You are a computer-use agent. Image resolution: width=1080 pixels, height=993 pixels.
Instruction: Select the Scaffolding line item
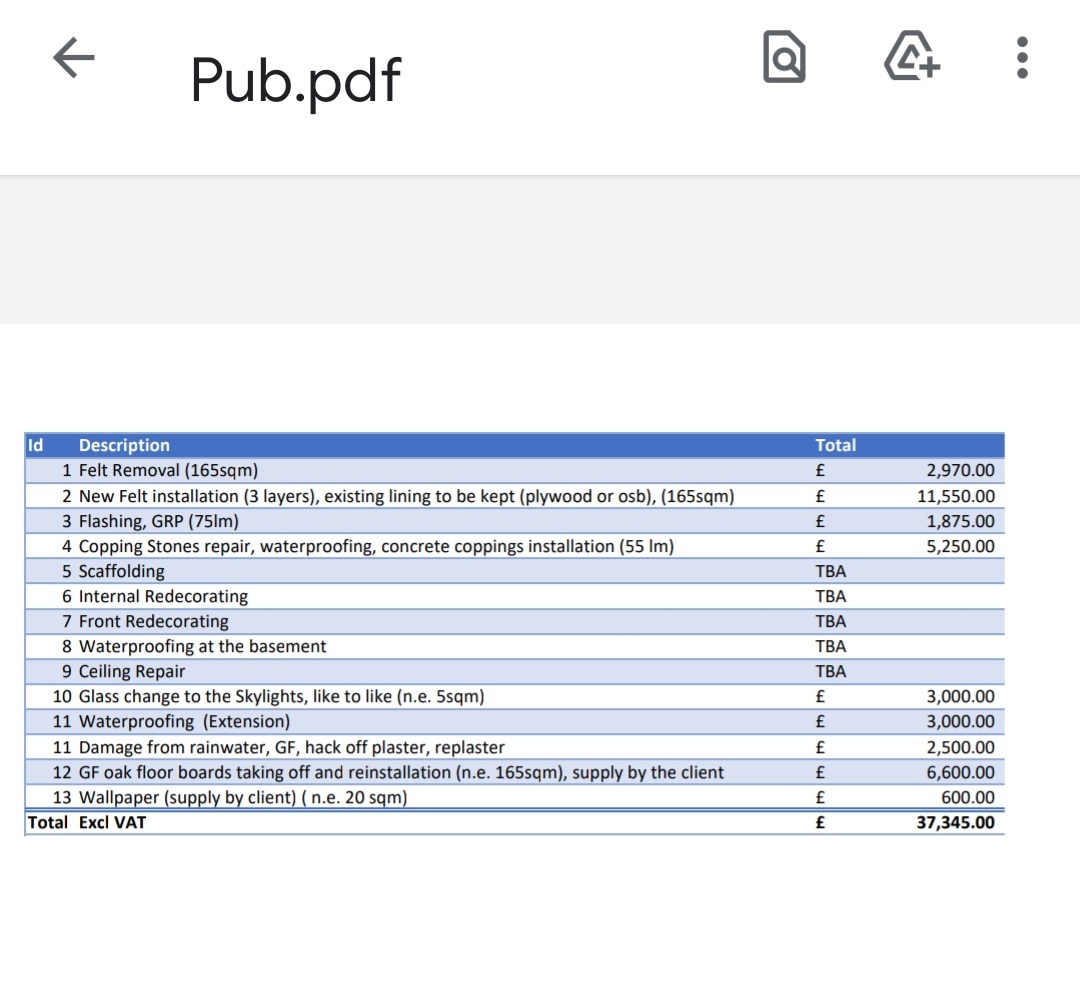[121, 572]
